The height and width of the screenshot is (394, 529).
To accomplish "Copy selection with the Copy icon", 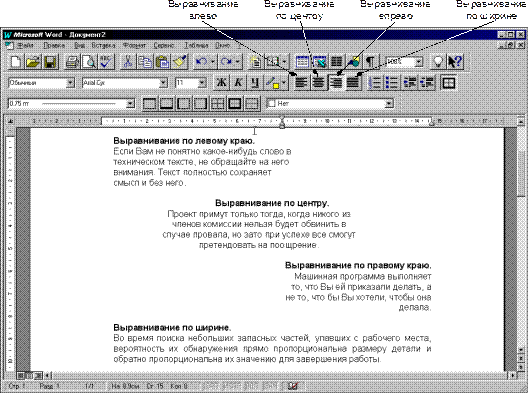I will (x=145, y=62).
